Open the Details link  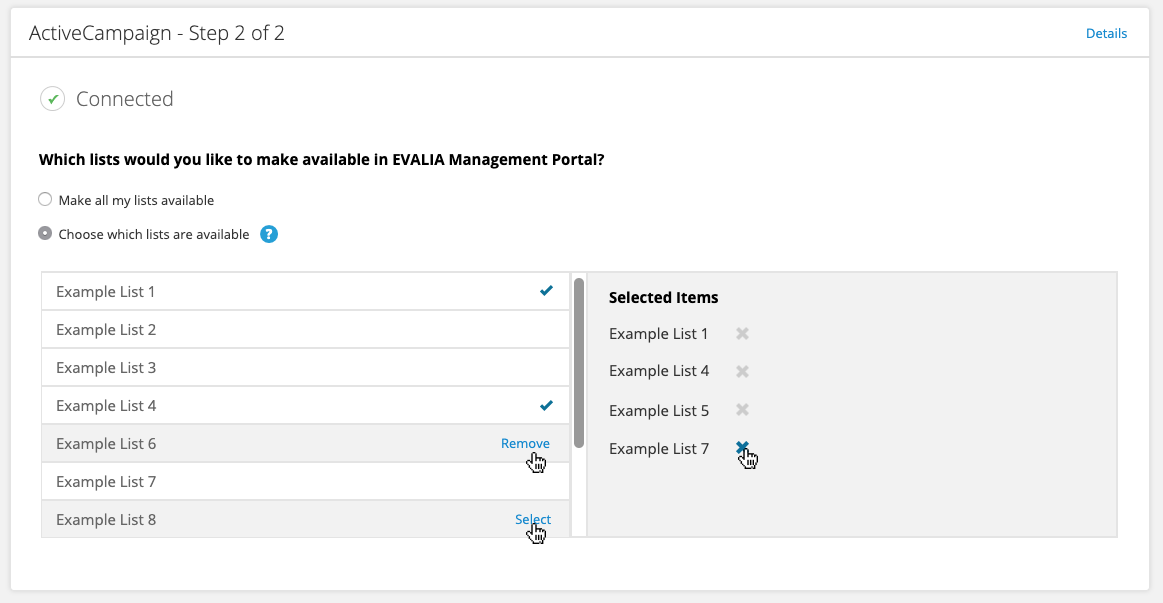[1106, 33]
